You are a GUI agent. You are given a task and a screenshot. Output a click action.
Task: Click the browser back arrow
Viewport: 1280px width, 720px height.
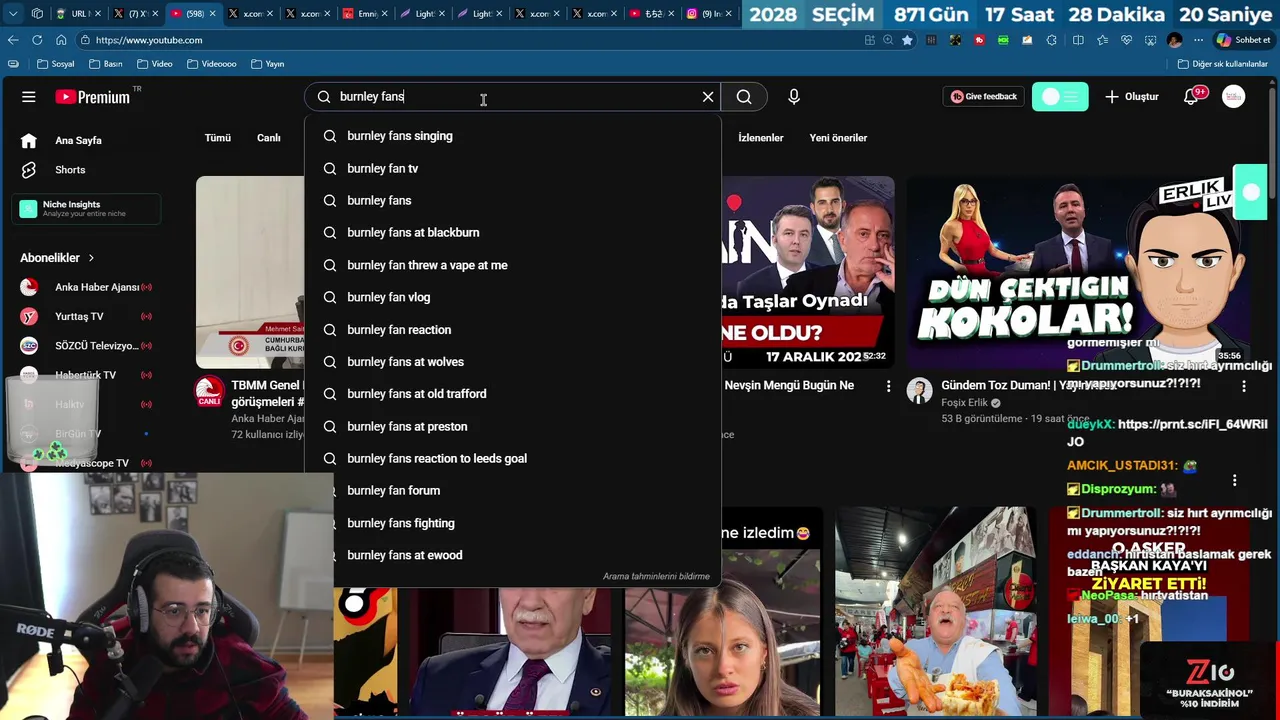(13, 40)
